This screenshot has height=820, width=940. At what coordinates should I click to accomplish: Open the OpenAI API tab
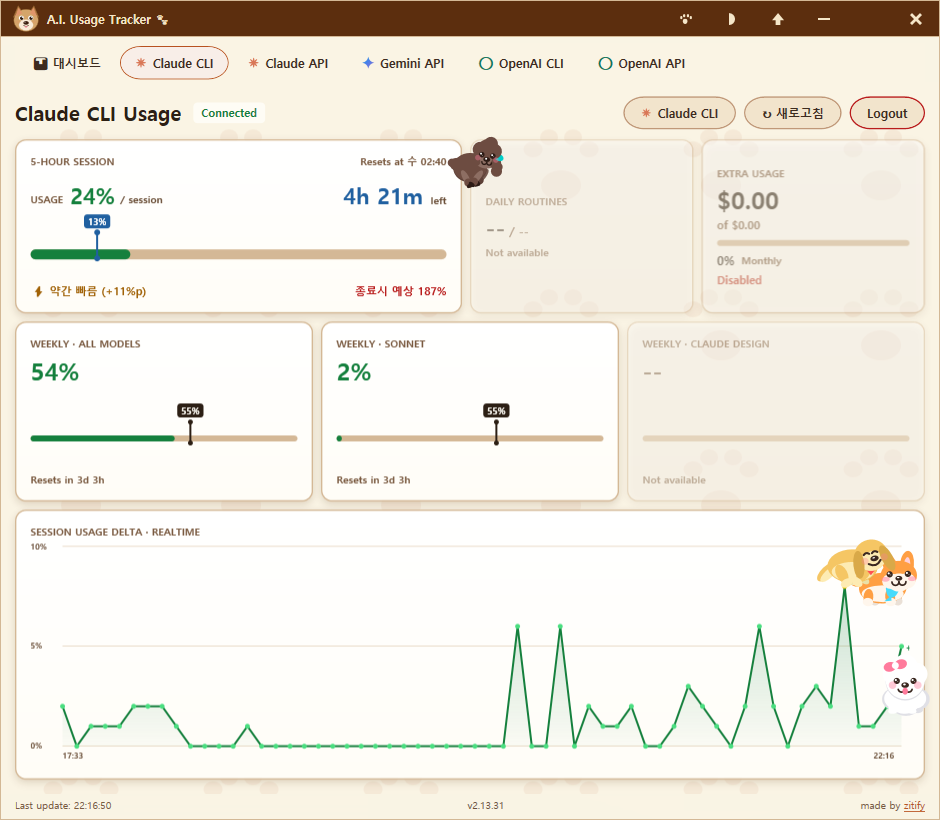click(642, 63)
